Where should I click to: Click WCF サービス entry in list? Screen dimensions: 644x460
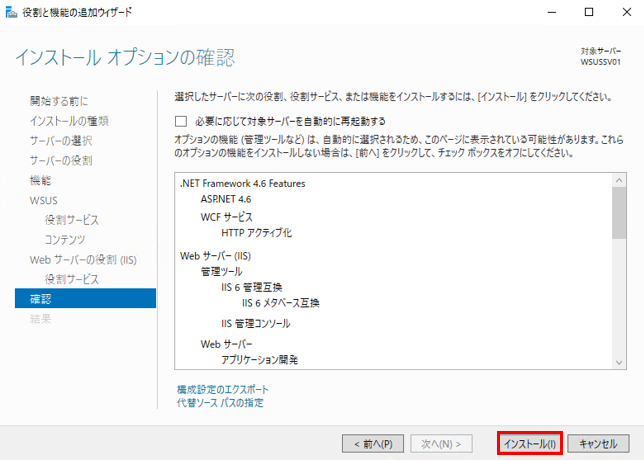tap(226, 217)
